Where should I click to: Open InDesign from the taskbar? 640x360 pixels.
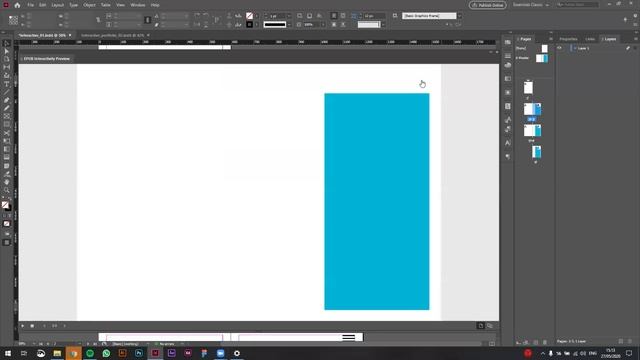pos(155,353)
